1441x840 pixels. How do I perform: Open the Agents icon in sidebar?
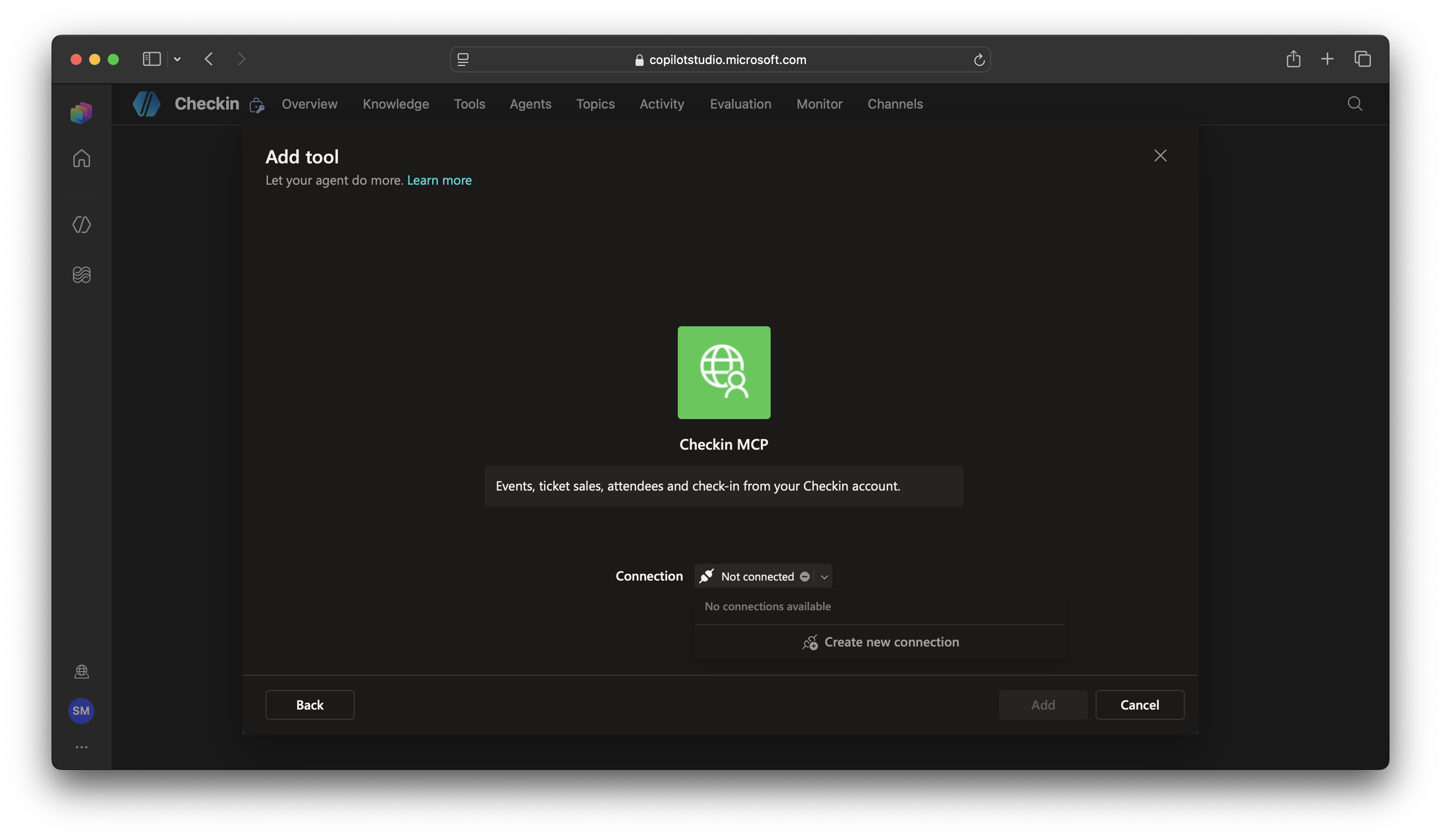tap(81, 225)
